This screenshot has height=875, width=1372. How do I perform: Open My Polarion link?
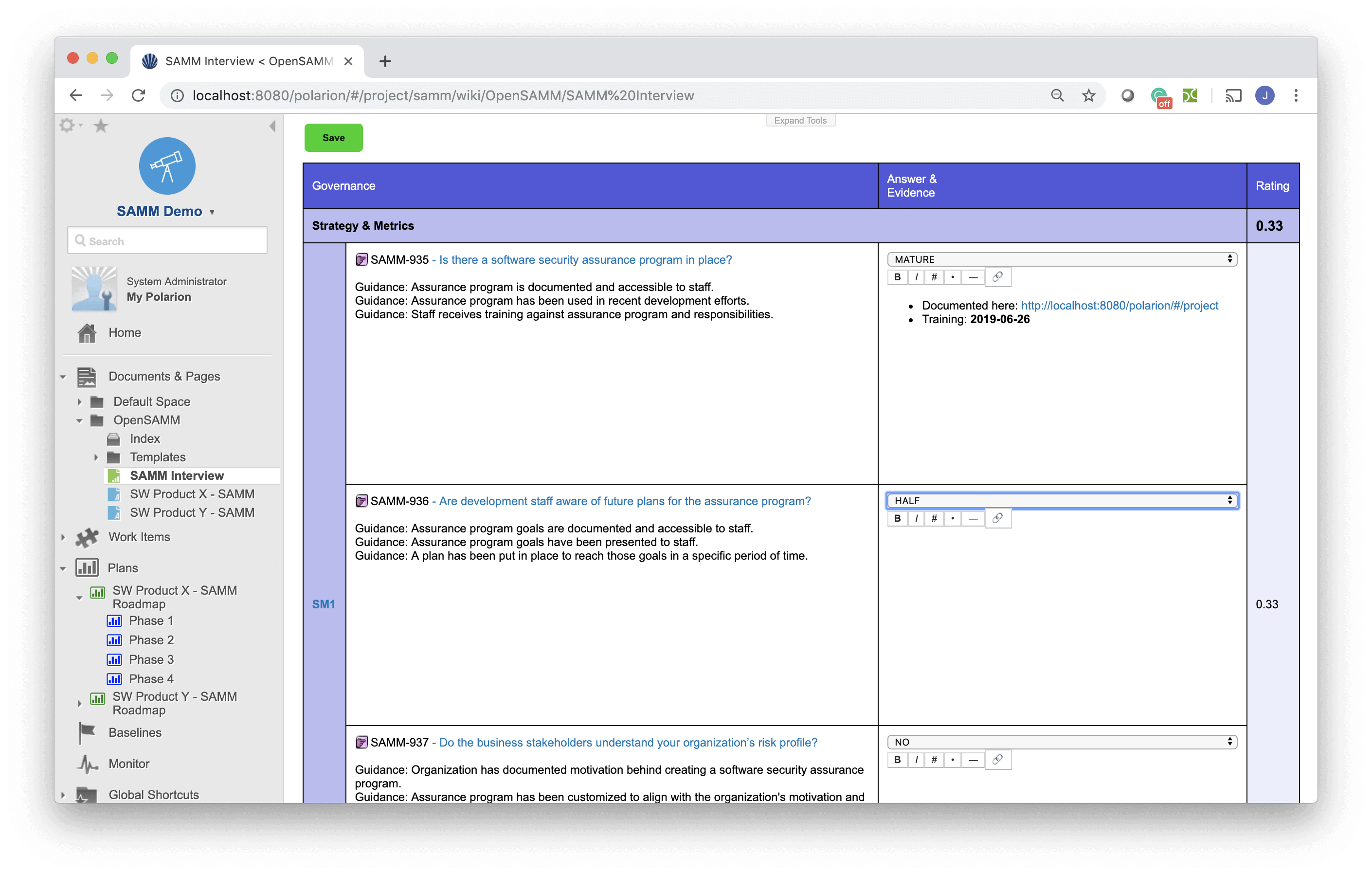[159, 296]
